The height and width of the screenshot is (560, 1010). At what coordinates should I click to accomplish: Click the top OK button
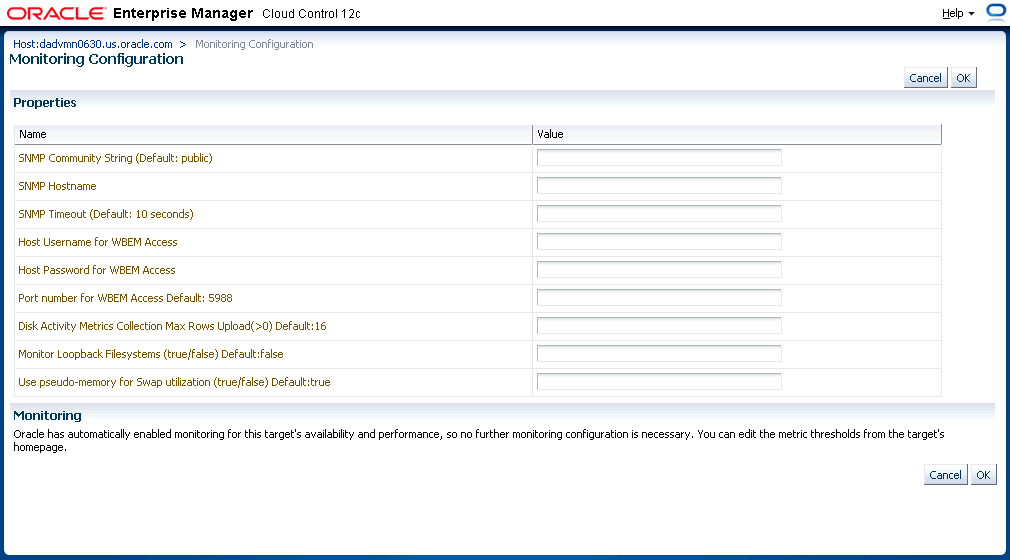[963, 78]
